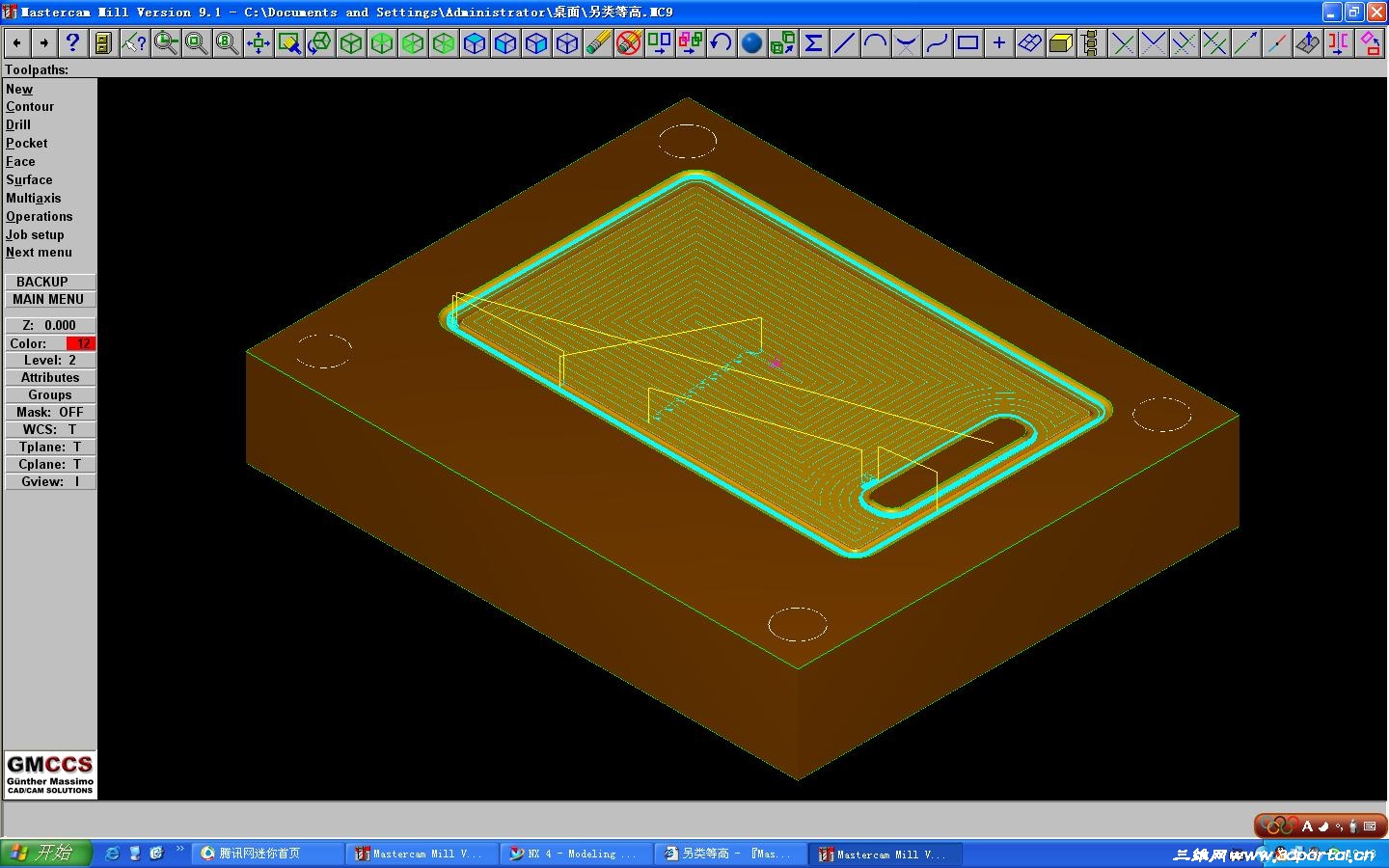Viewport: 1389px width, 868px height.
Task: Go to Next menu entry
Action: [x=39, y=253]
